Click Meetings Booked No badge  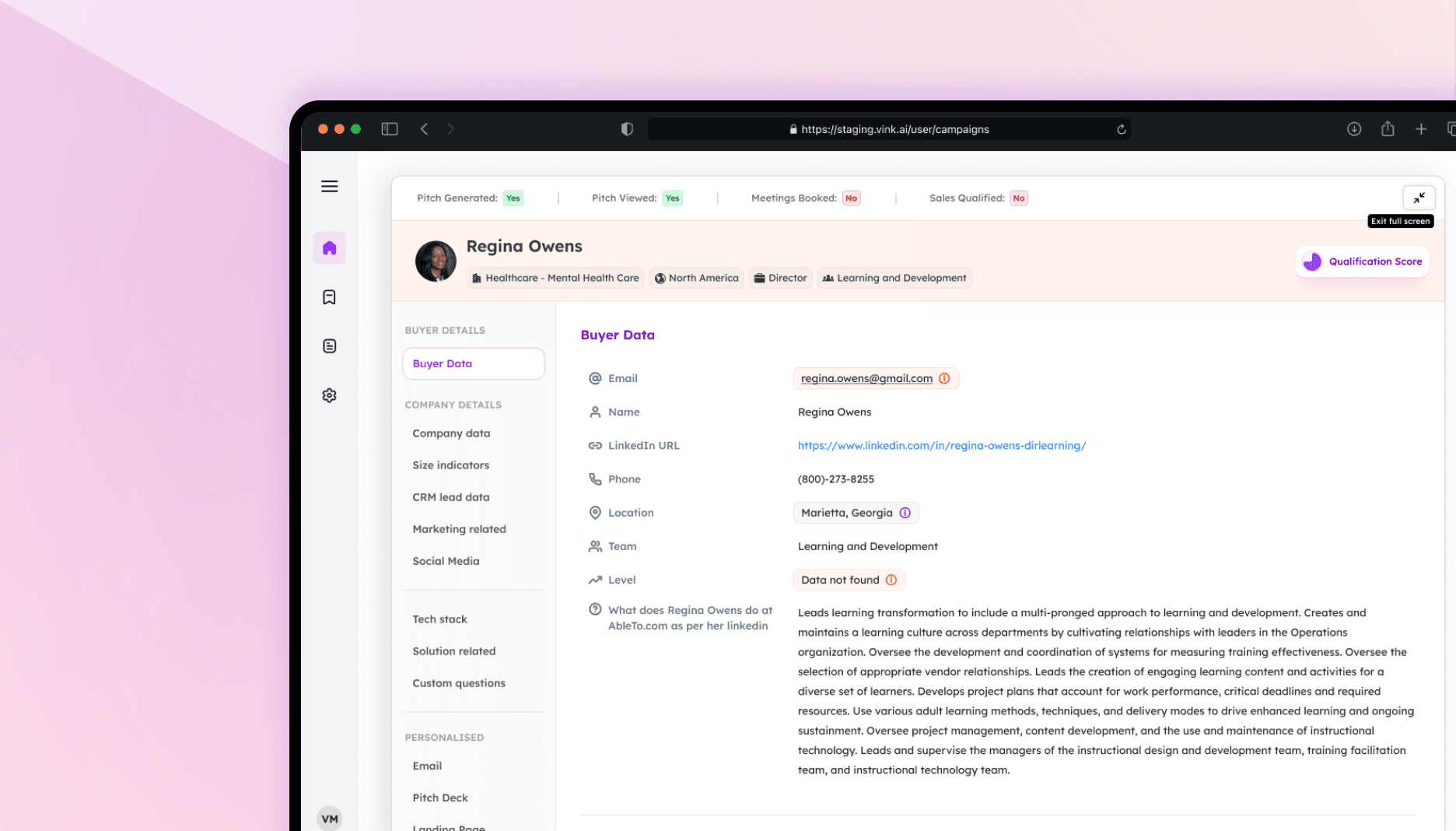coord(852,198)
